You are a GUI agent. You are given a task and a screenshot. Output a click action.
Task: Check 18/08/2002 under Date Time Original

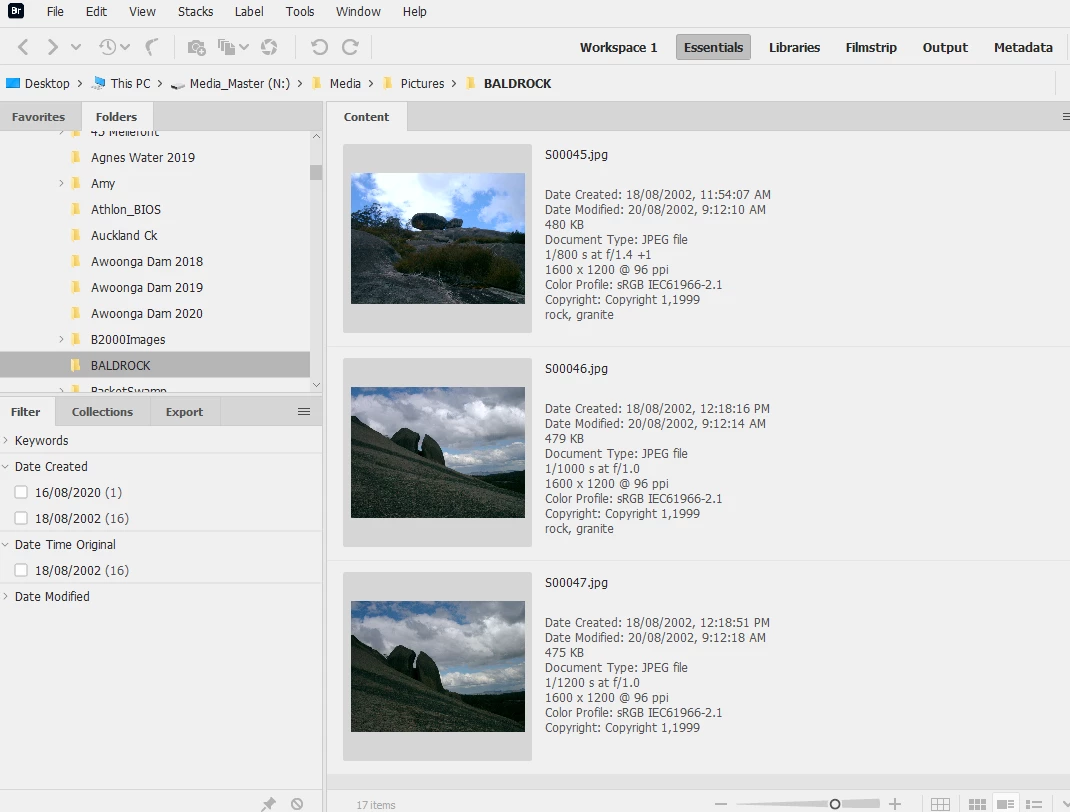(21, 570)
